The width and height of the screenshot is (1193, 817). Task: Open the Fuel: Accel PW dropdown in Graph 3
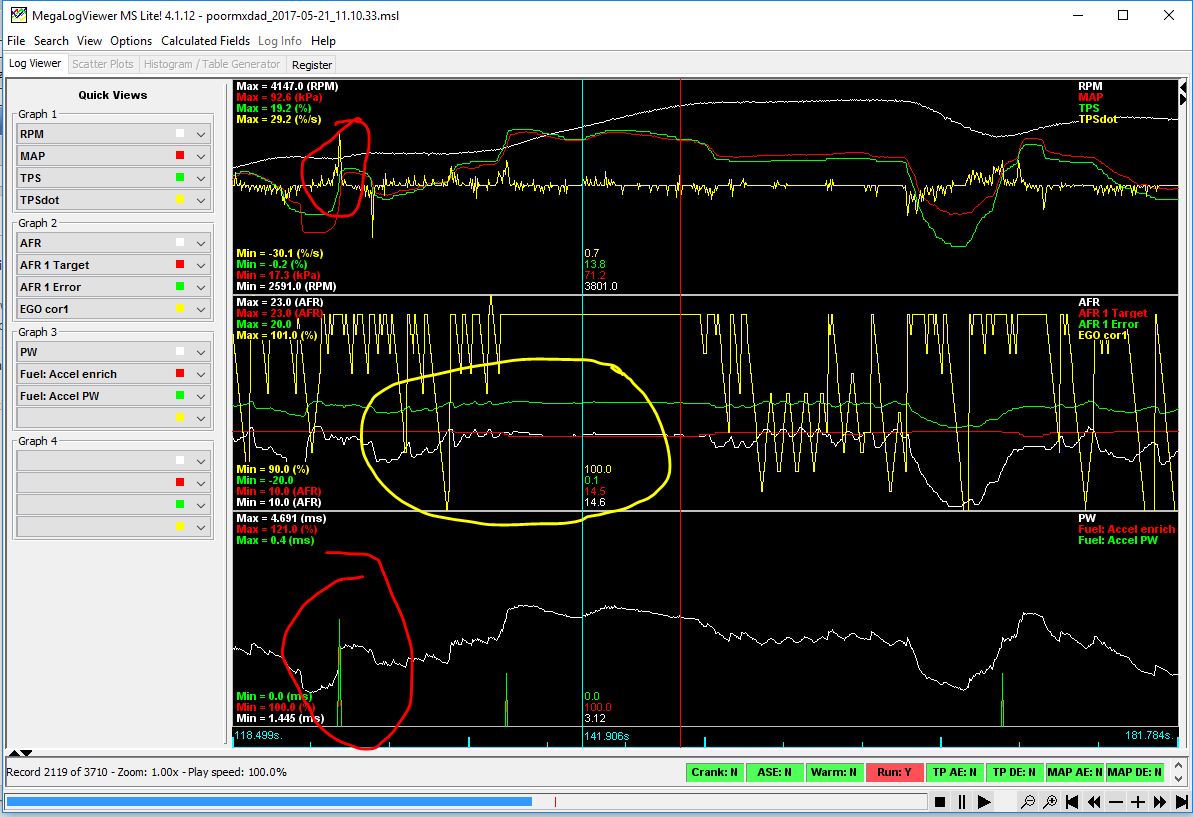(x=201, y=396)
